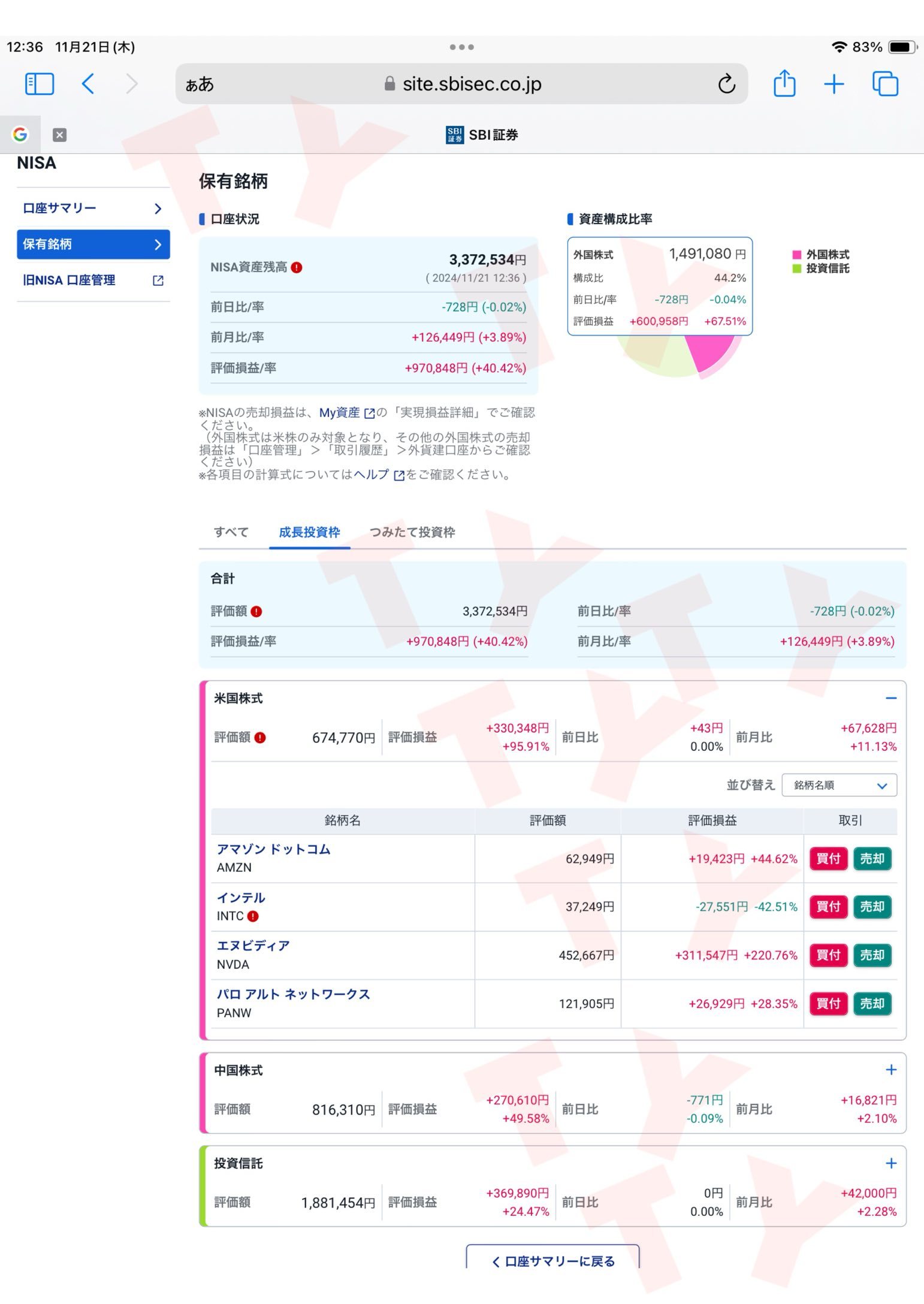Click 売却 for PANW
The image size is (924, 1304).
pos(872,1004)
